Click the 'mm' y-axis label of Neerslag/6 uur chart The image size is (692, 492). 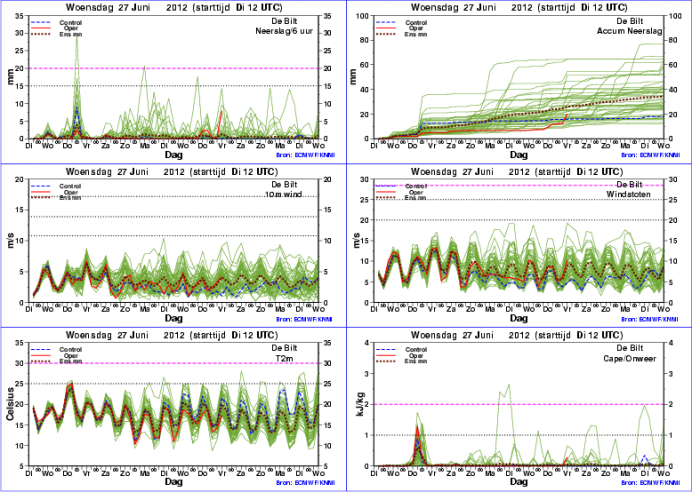click(10, 78)
